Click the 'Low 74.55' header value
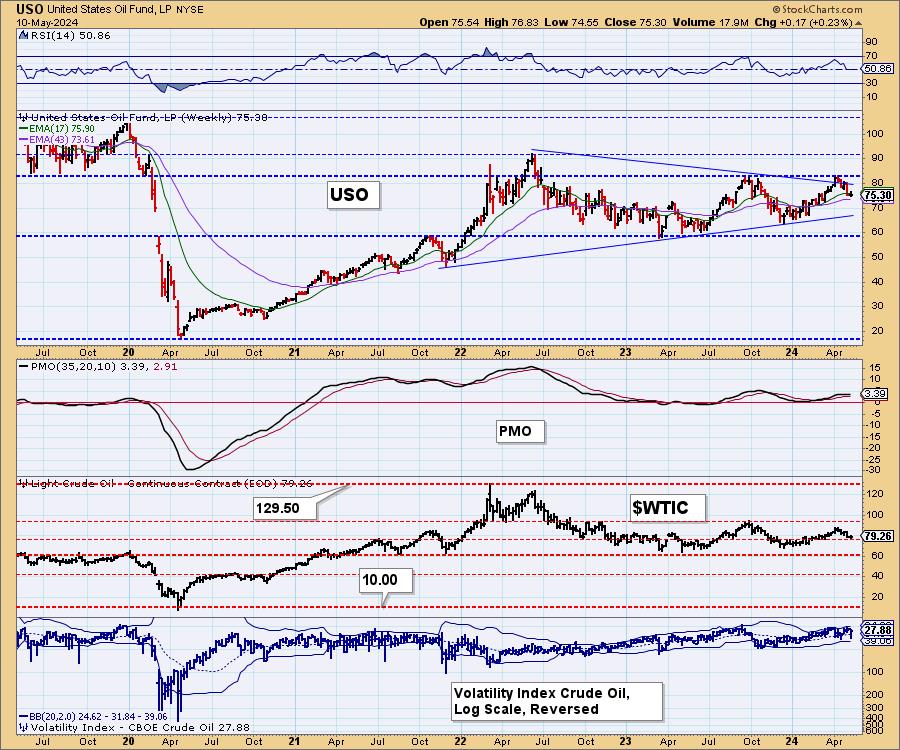900x750 pixels. point(571,22)
